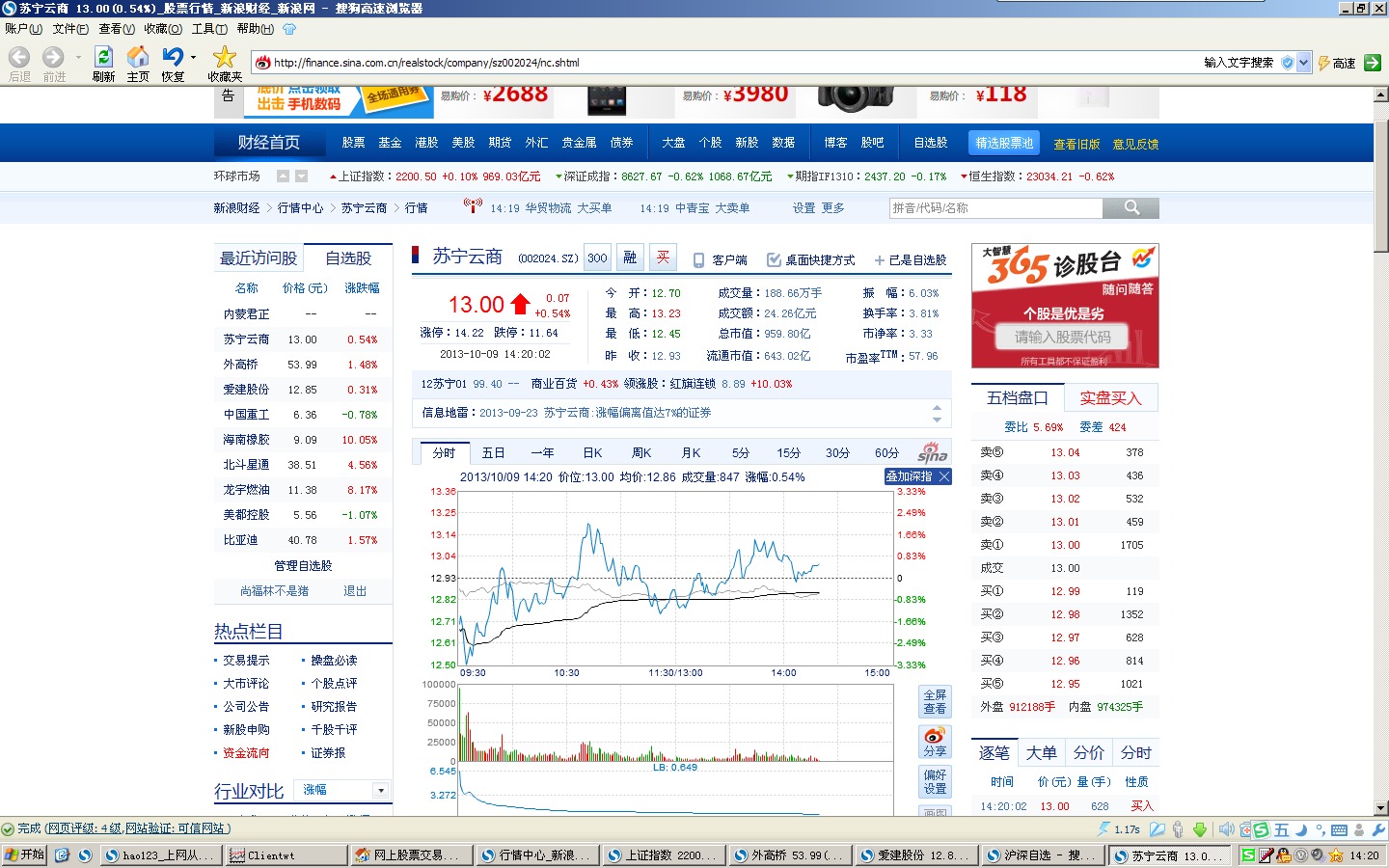This screenshot has height=868, width=1389.
Task: Click the magnifier search button for stock lookup
Action: (x=1131, y=207)
